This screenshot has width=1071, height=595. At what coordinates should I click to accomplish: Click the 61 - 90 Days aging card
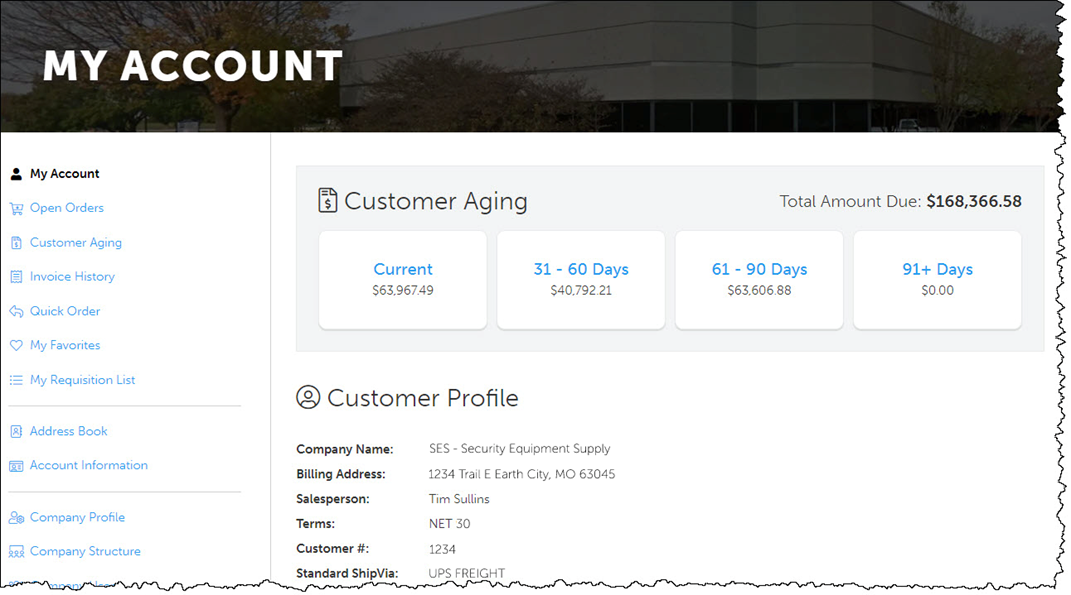(x=758, y=279)
